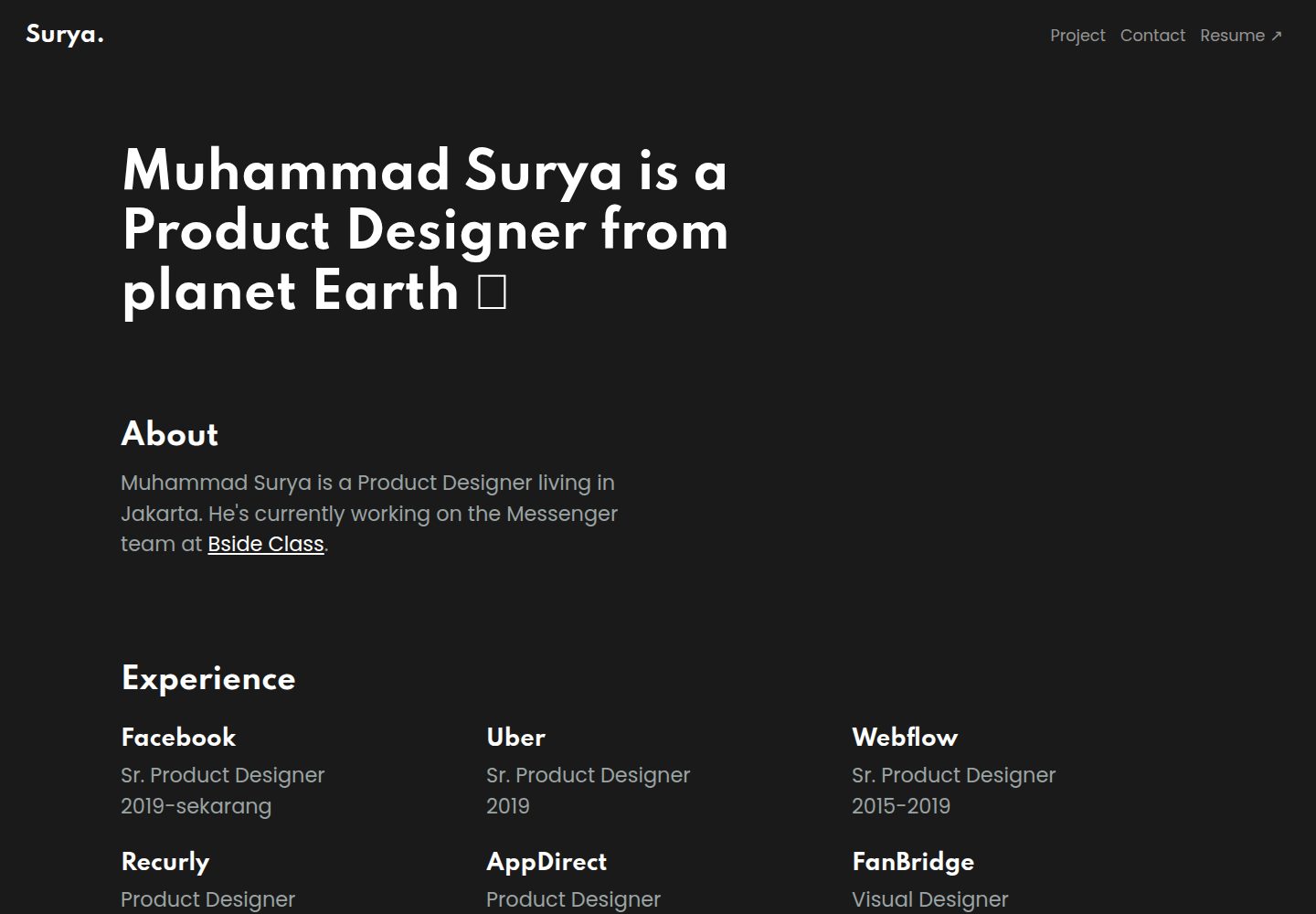This screenshot has height=914, width=1316.
Task: Click the Visual Designer role under FanBridge
Action: pyautogui.click(x=930, y=899)
